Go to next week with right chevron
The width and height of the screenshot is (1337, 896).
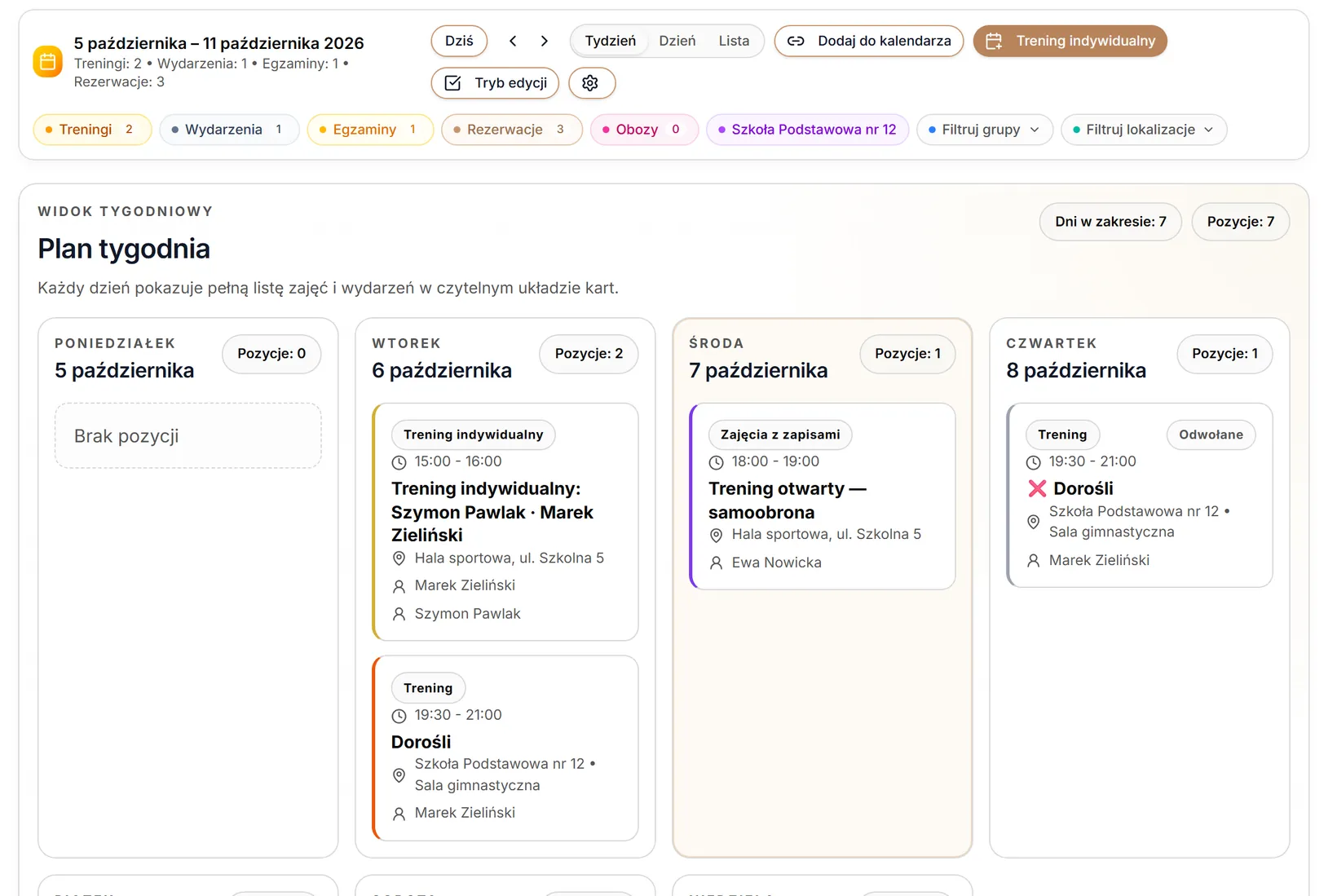pyautogui.click(x=545, y=41)
